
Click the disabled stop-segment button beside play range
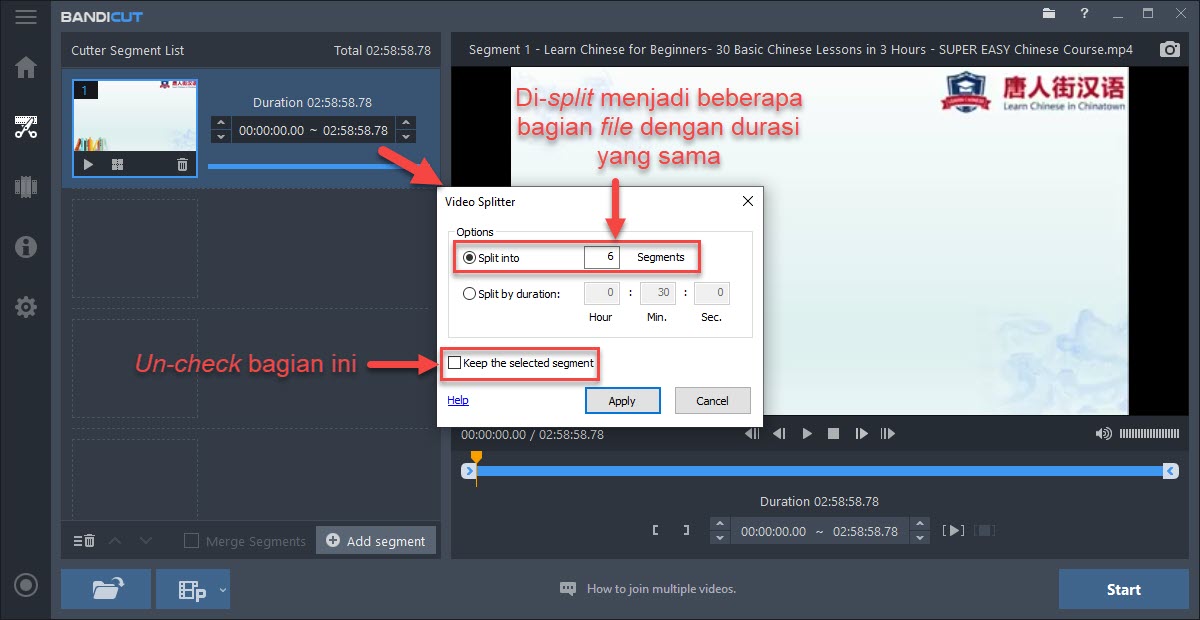[x=985, y=531]
